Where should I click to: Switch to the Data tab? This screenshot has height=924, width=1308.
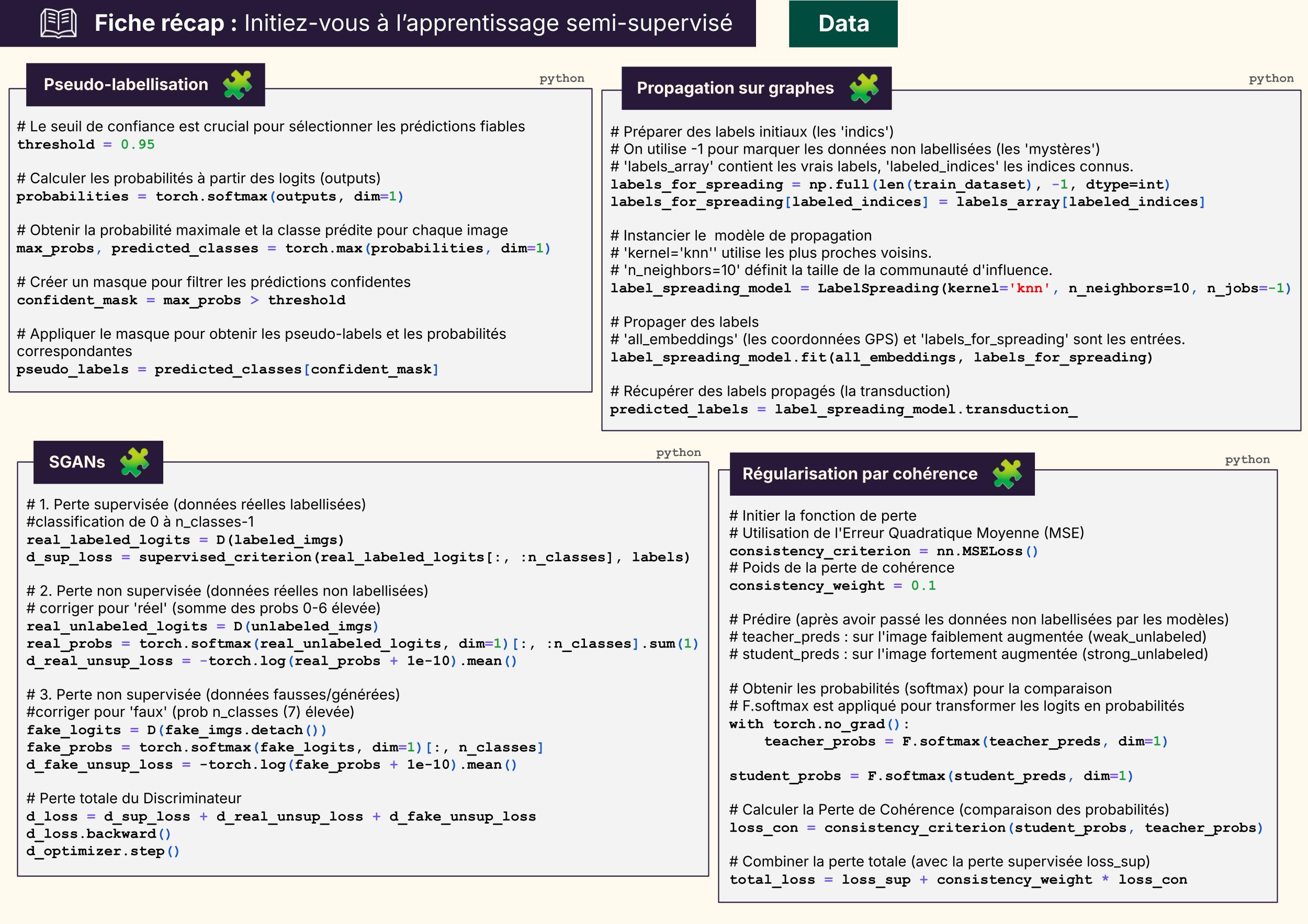(843, 24)
